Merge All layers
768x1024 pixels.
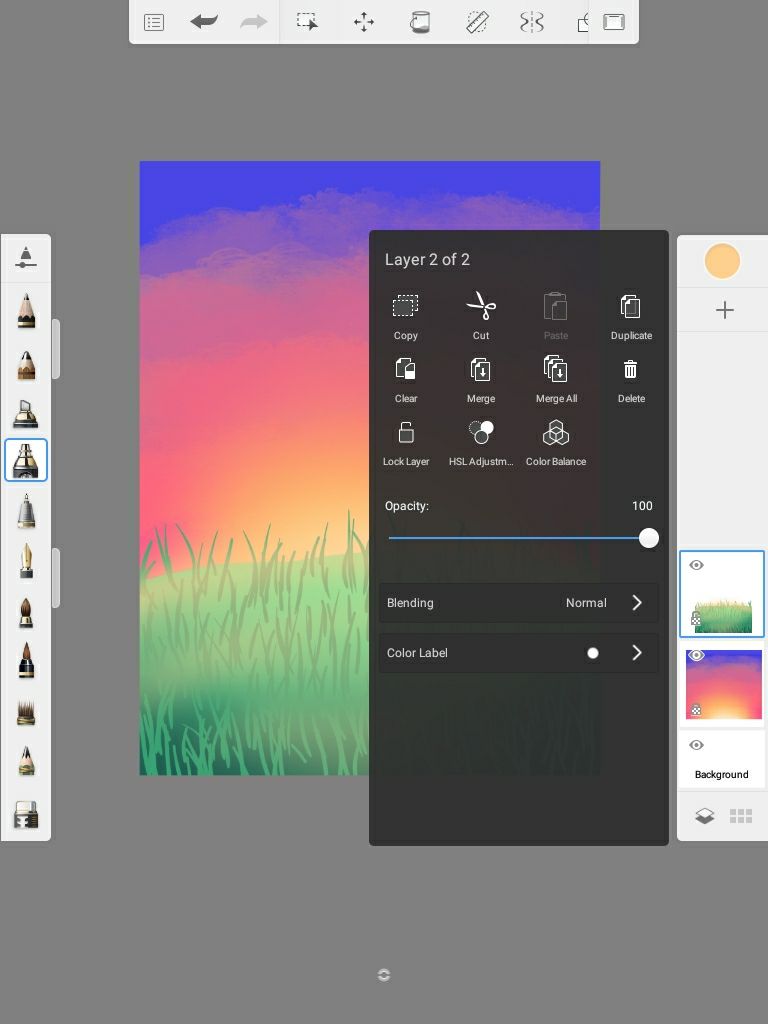pyautogui.click(x=556, y=380)
